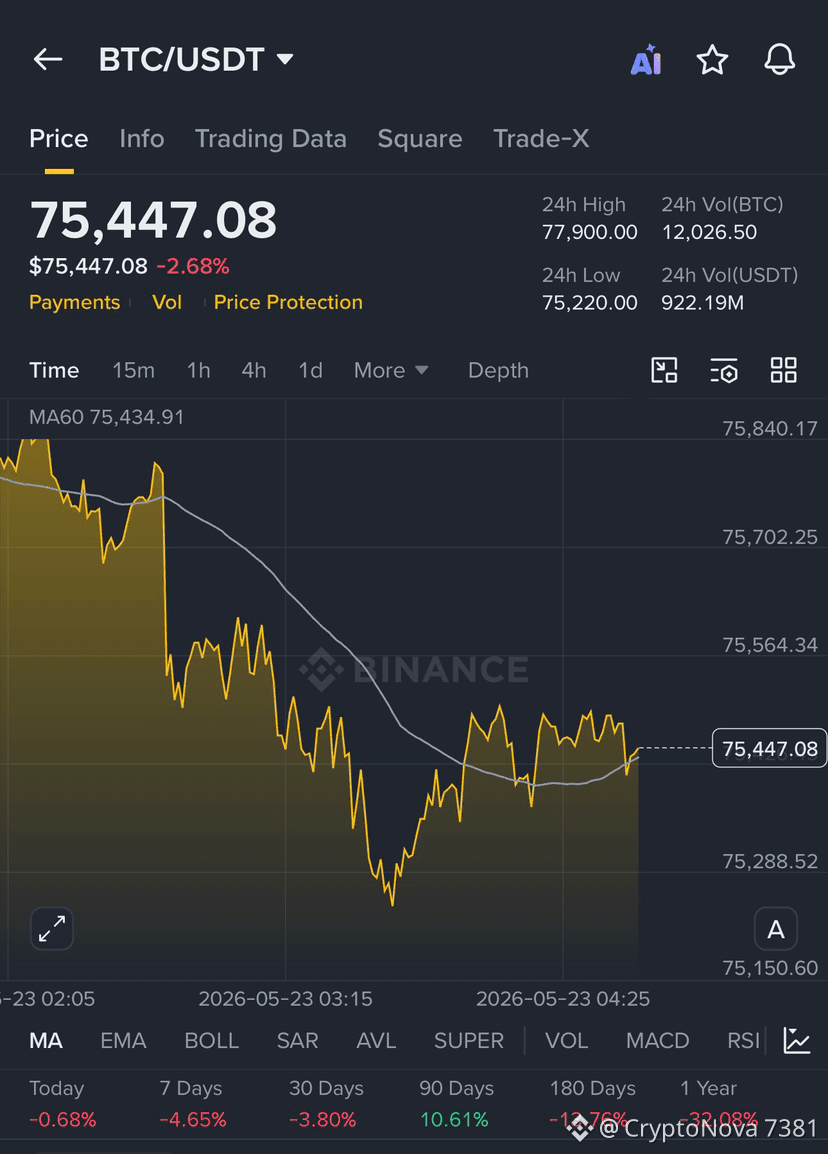Open chart settings icon
The height and width of the screenshot is (1154, 828).
tap(724, 370)
